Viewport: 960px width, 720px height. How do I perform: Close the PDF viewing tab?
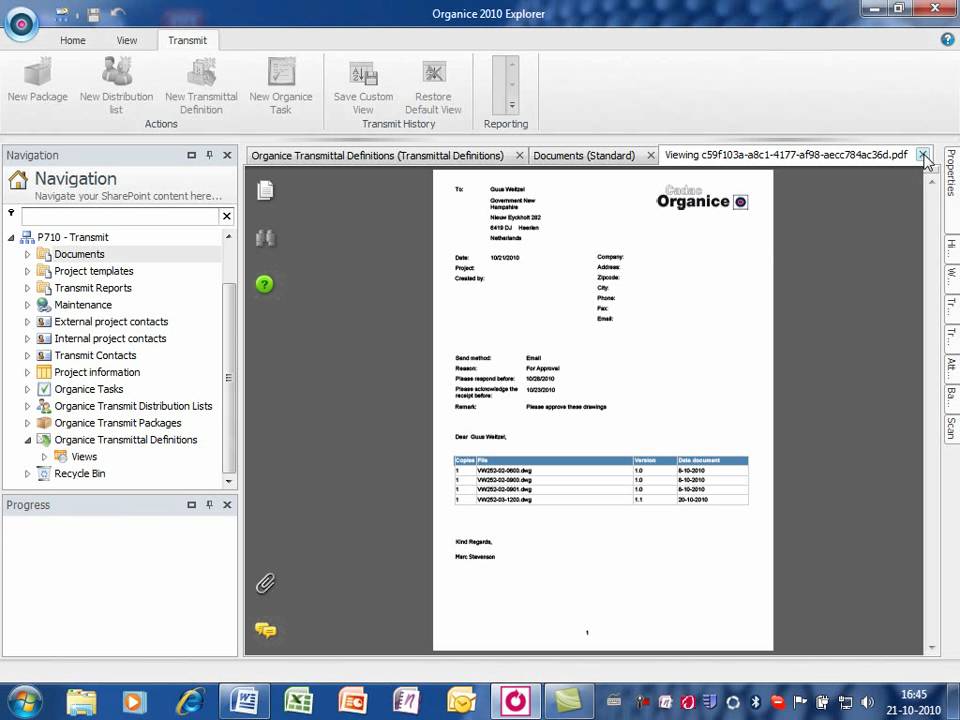pos(923,154)
